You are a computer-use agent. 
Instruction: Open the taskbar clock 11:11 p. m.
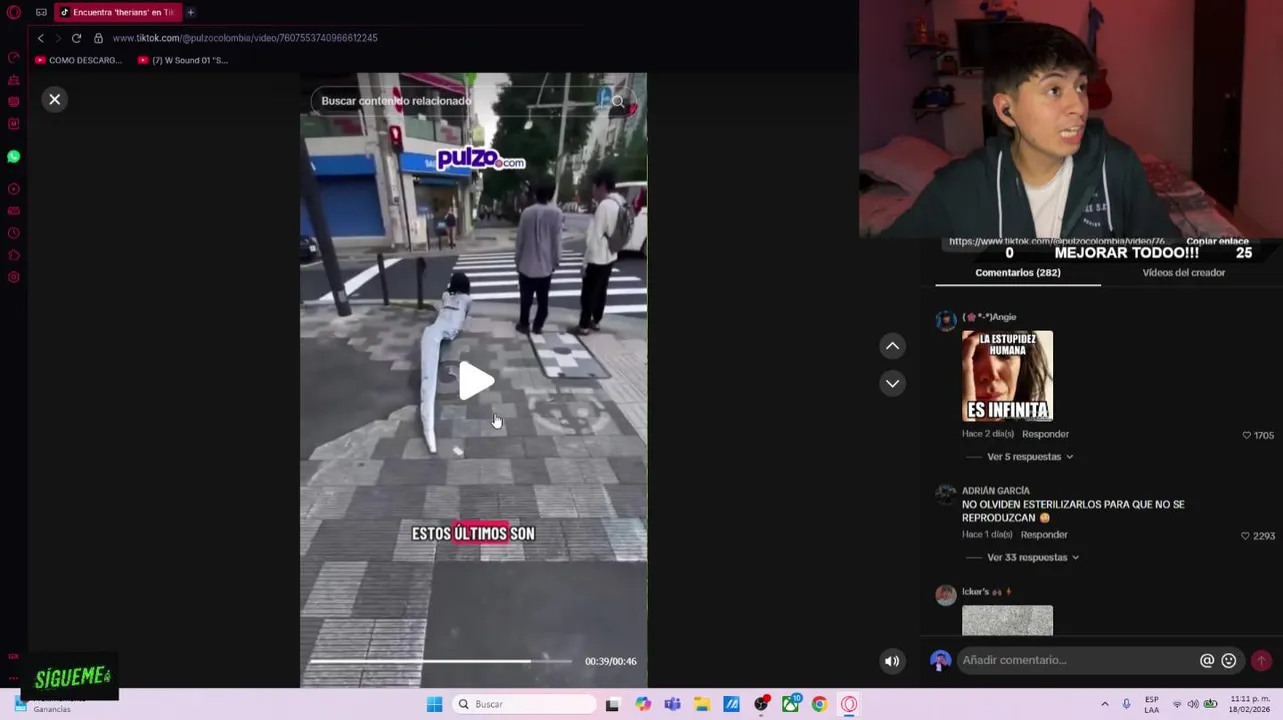pyautogui.click(x=1250, y=704)
